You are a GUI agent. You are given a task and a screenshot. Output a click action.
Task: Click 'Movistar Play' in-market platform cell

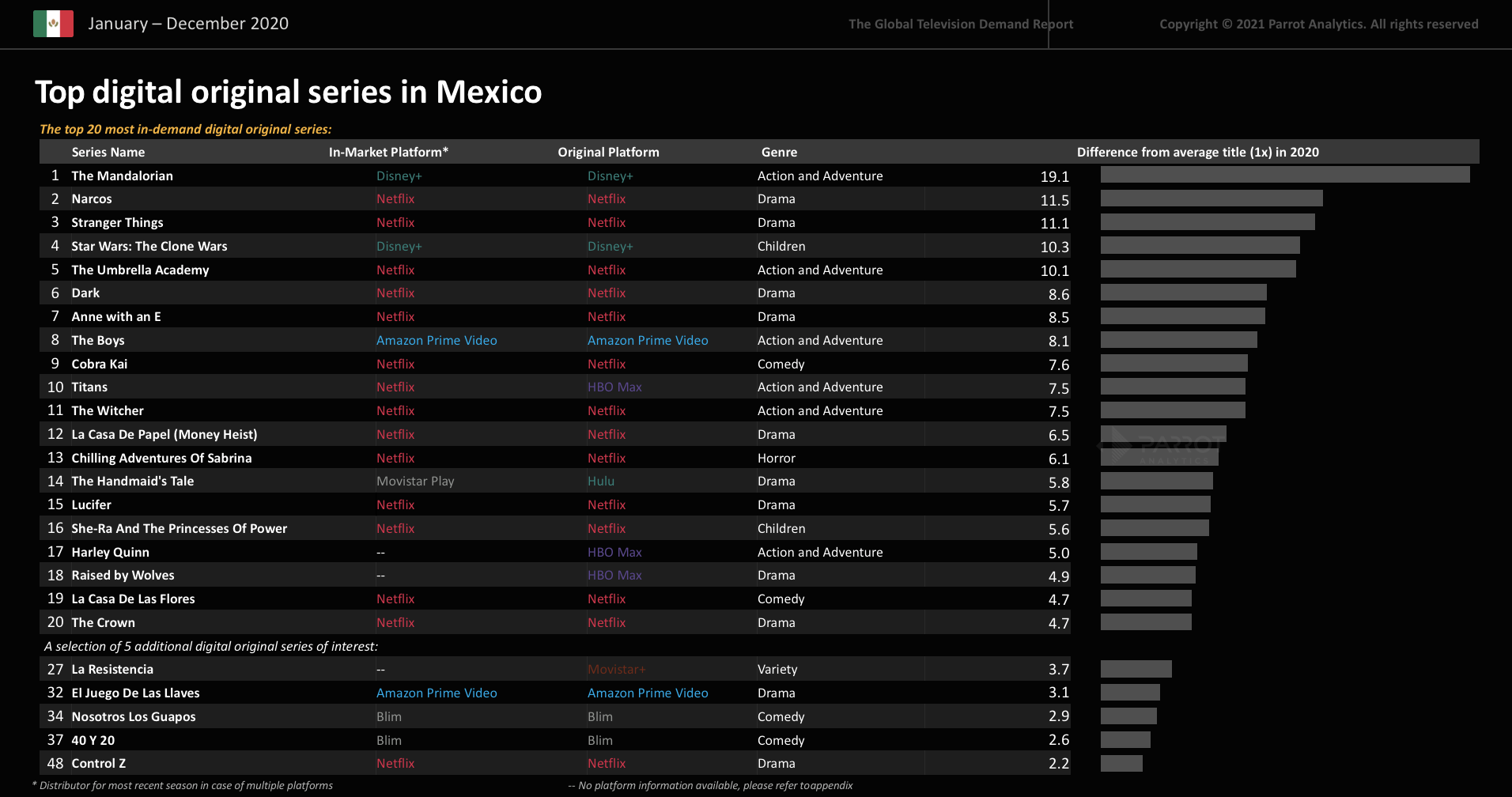coord(415,481)
